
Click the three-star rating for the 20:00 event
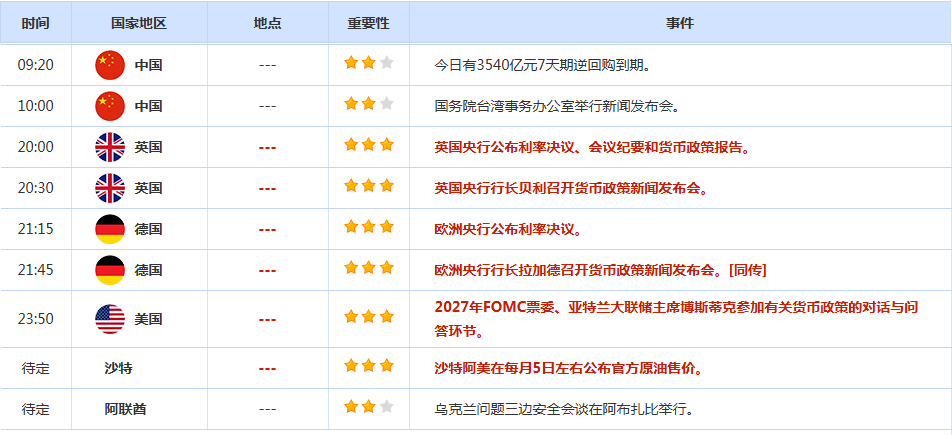click(x=369, y=145)
